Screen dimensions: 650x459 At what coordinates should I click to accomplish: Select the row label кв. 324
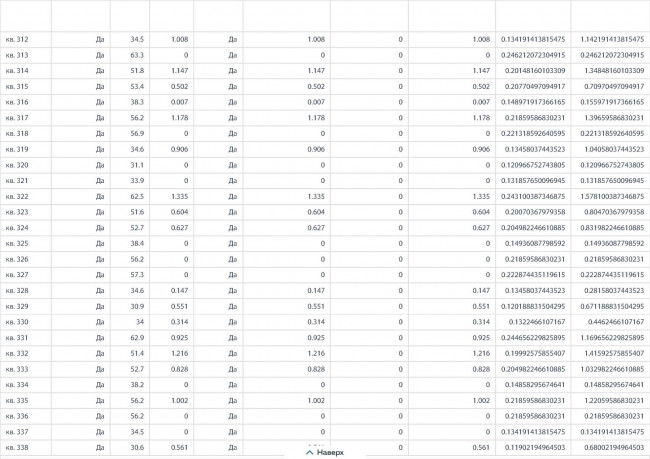pos(17,228)
